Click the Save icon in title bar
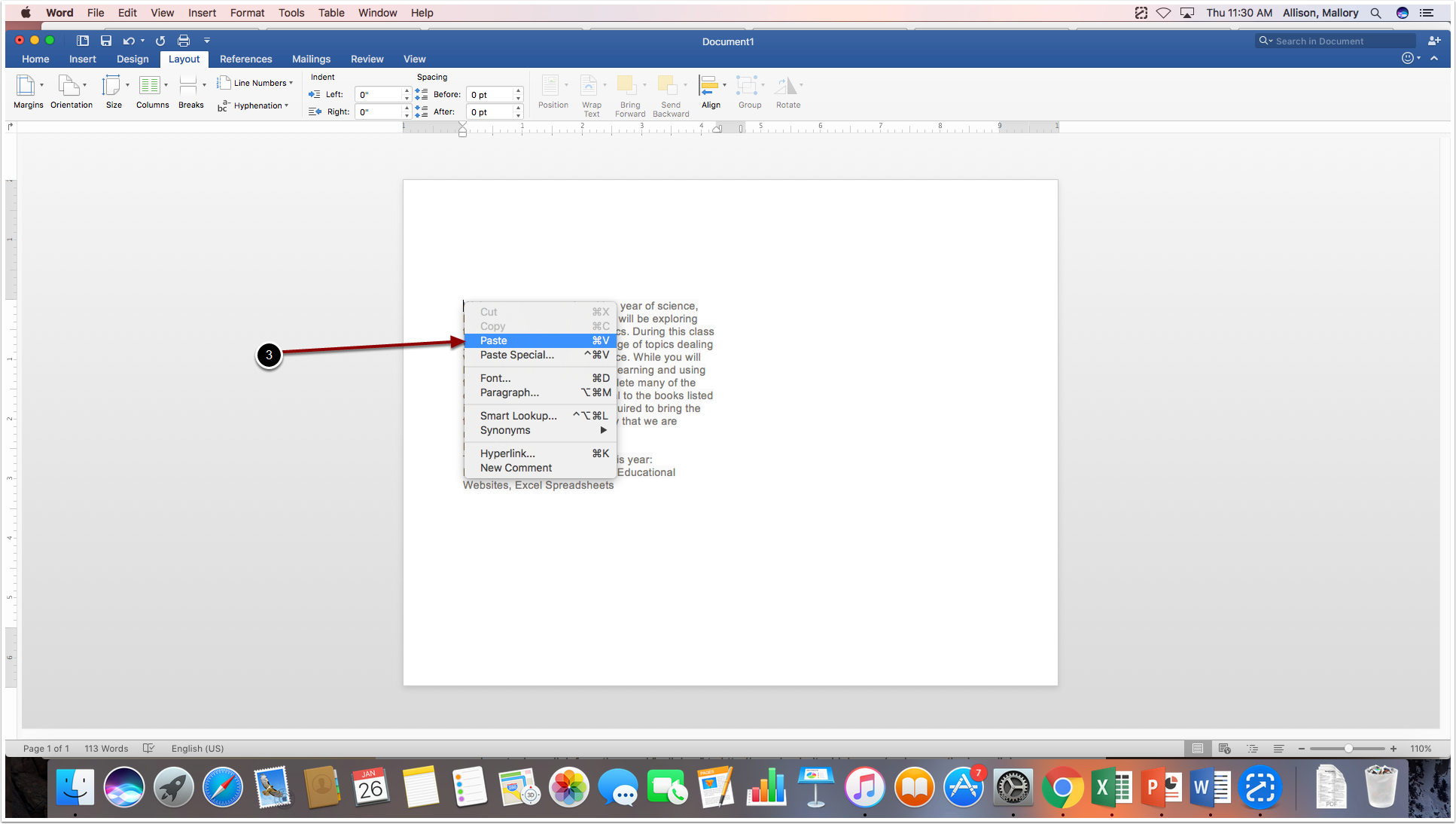This screenshot has width=1456, height=824. point(106,41)
